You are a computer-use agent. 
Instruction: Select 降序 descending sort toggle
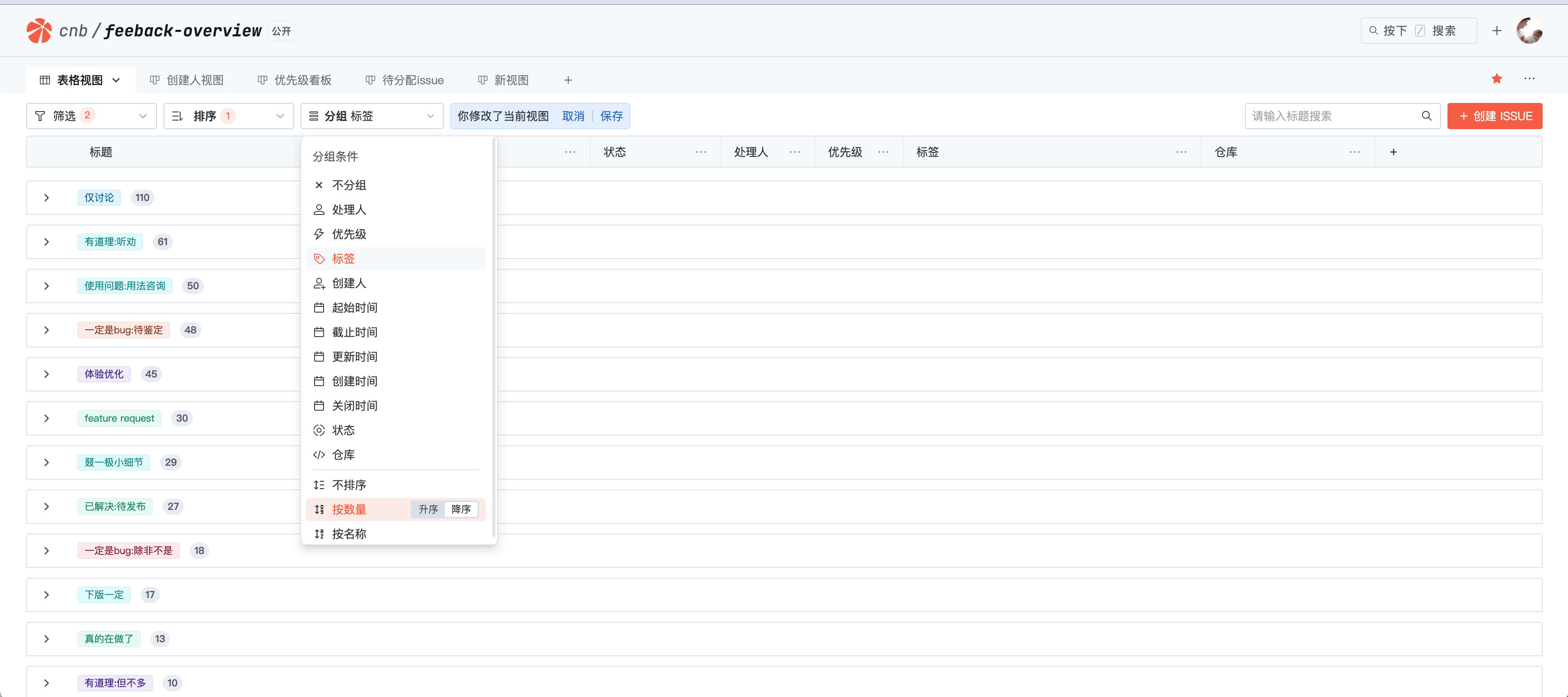tap(461, 509)
